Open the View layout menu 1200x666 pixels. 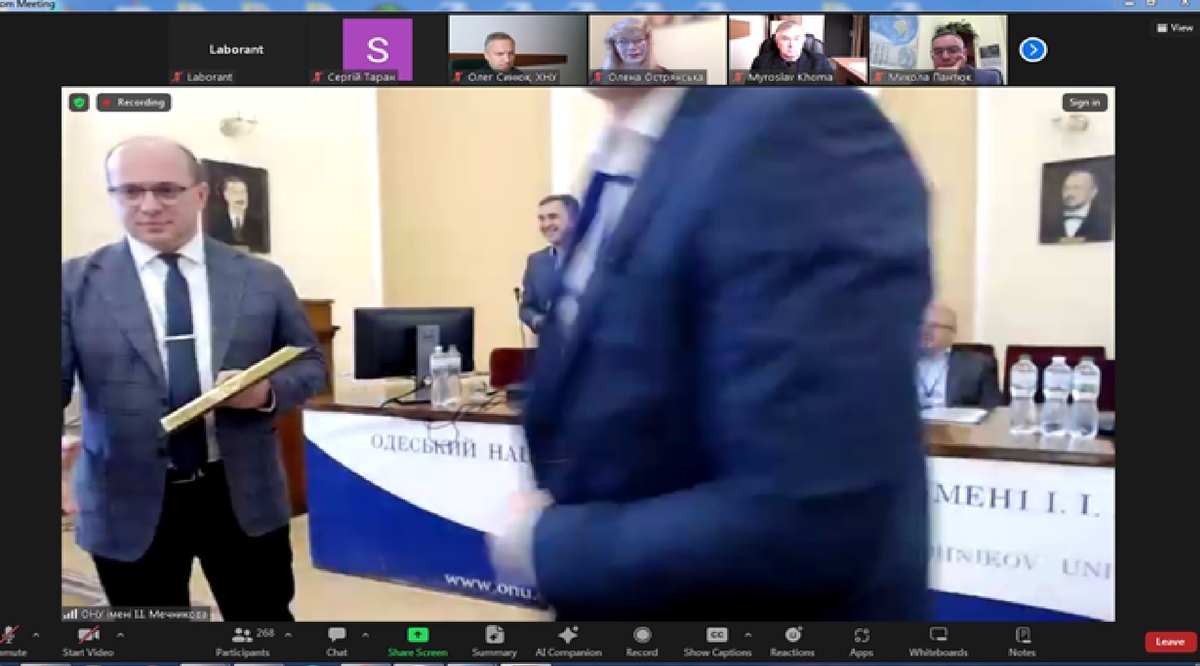tap(1175, 28)
